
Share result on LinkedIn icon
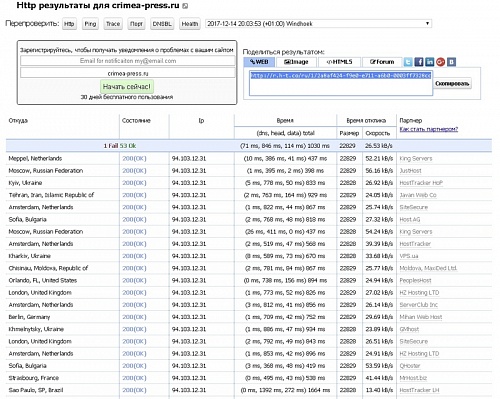tap(430, 62)
